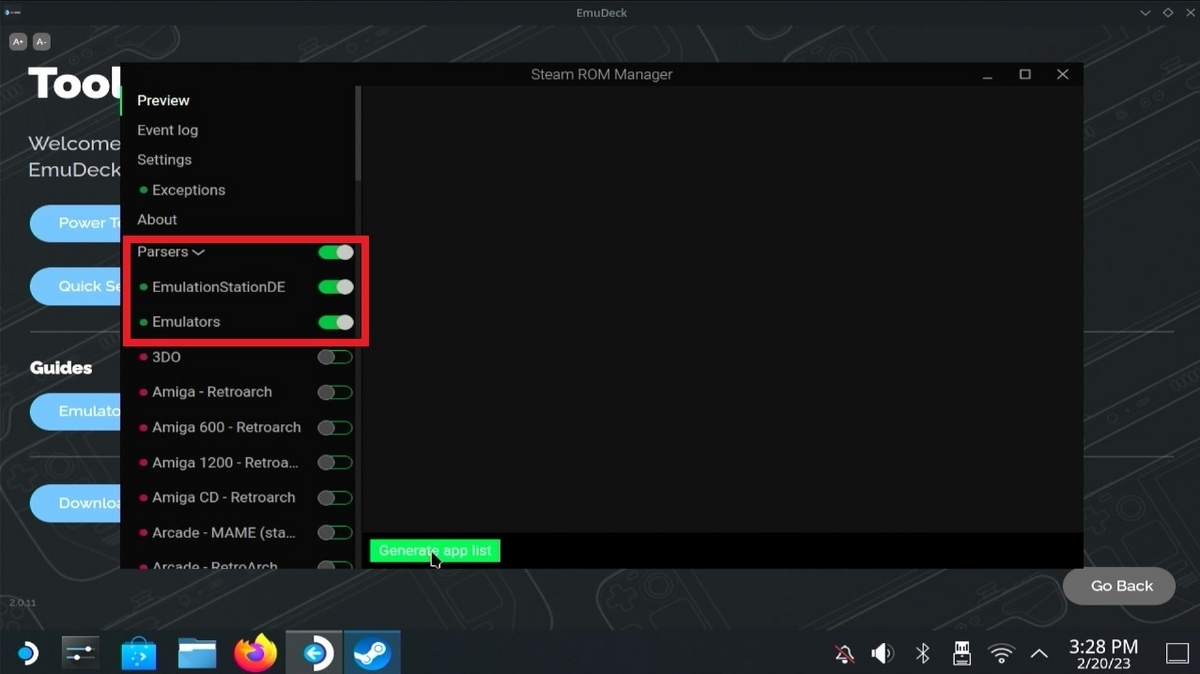Toggle the Emulators parser switch

click(x=335, y=322)
